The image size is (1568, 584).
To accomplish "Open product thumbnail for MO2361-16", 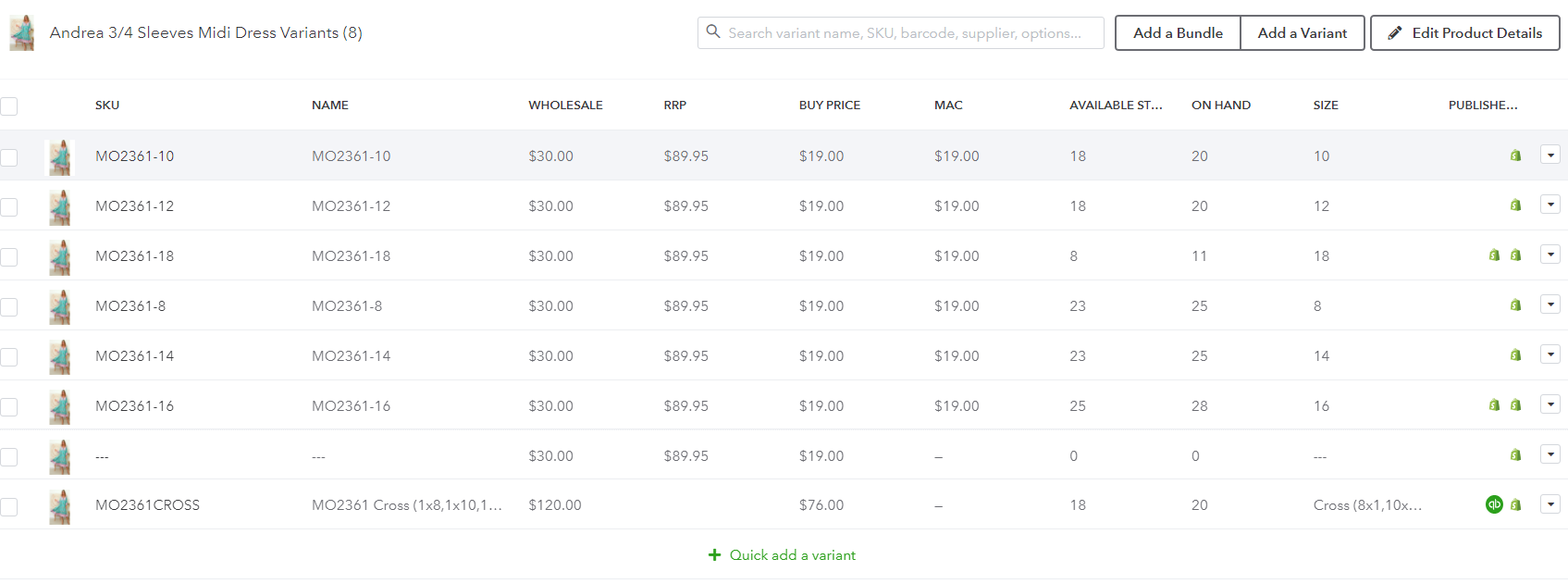I will 60,406.
